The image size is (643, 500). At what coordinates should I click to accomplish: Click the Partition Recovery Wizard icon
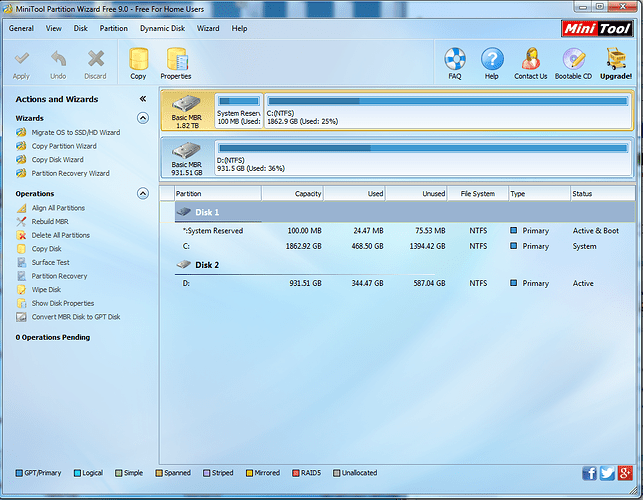click(21, 173)
